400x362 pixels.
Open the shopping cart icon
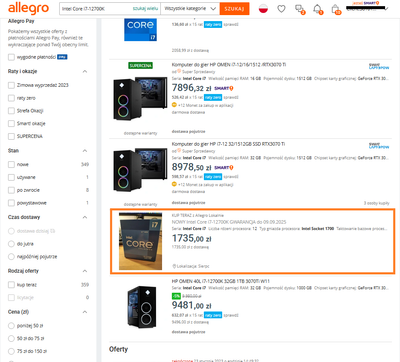336,9
